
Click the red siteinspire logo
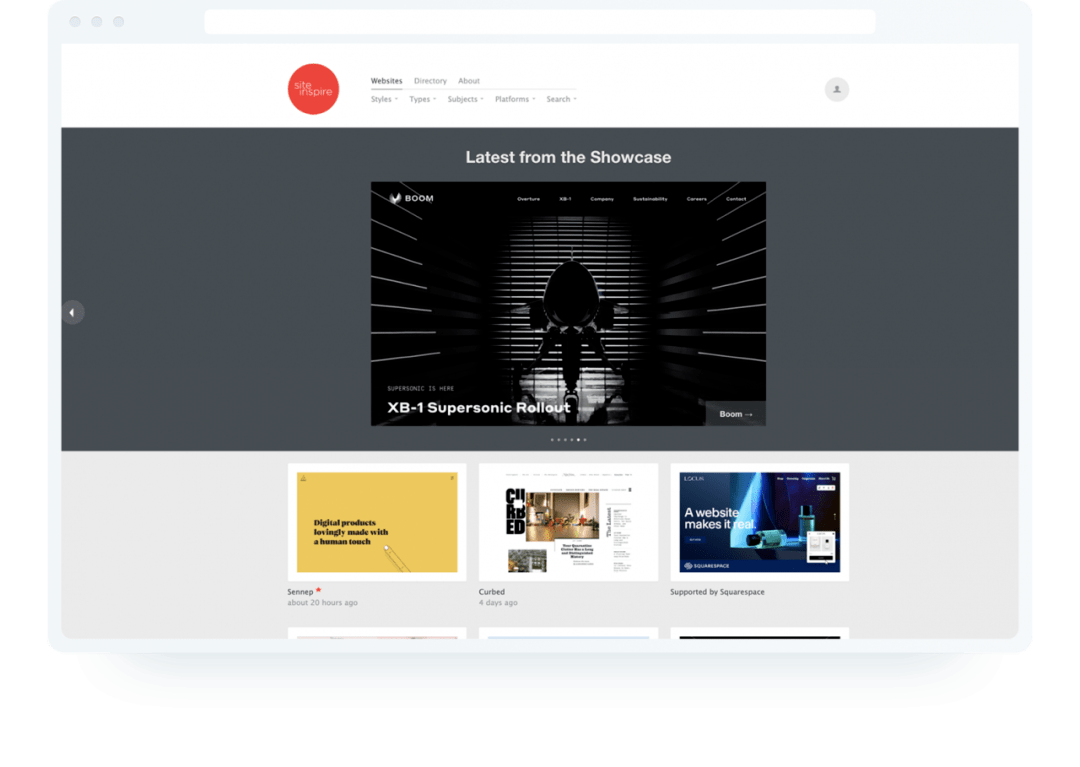[x=313, y=90]
